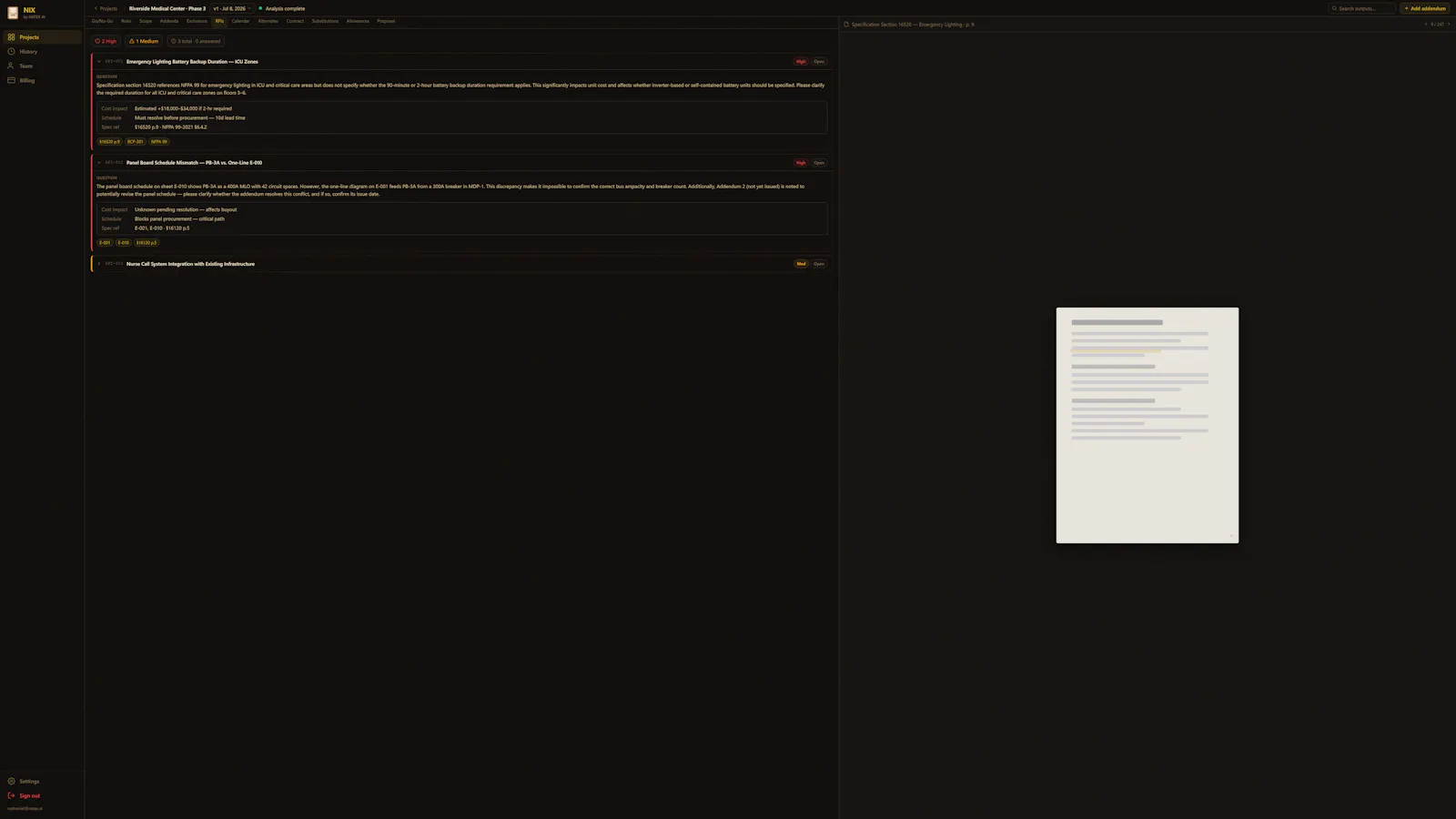Go back to Projects breadcrumb
This screenshot has width=1456, height=819.
pyautogui.click(x=106, y=8)
